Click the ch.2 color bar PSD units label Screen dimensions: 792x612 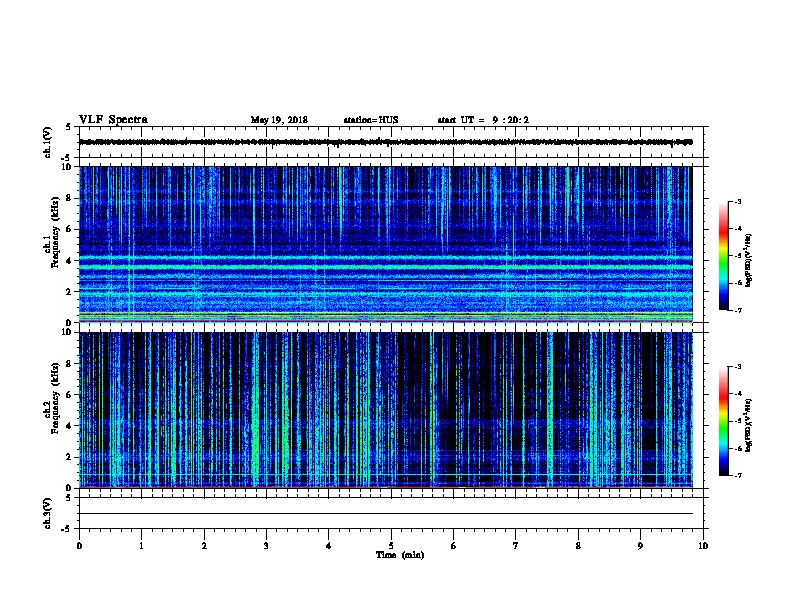click(749, 425)
